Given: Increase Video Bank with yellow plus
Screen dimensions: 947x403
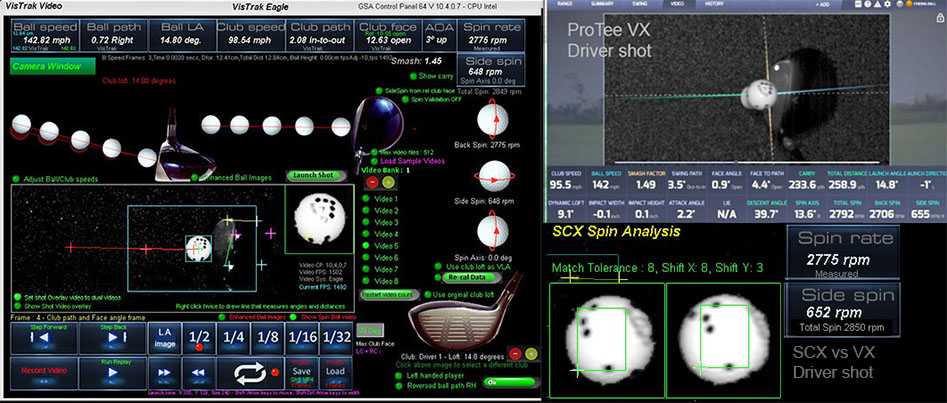Looking at the screenshot, I should (x=388, y=182).
